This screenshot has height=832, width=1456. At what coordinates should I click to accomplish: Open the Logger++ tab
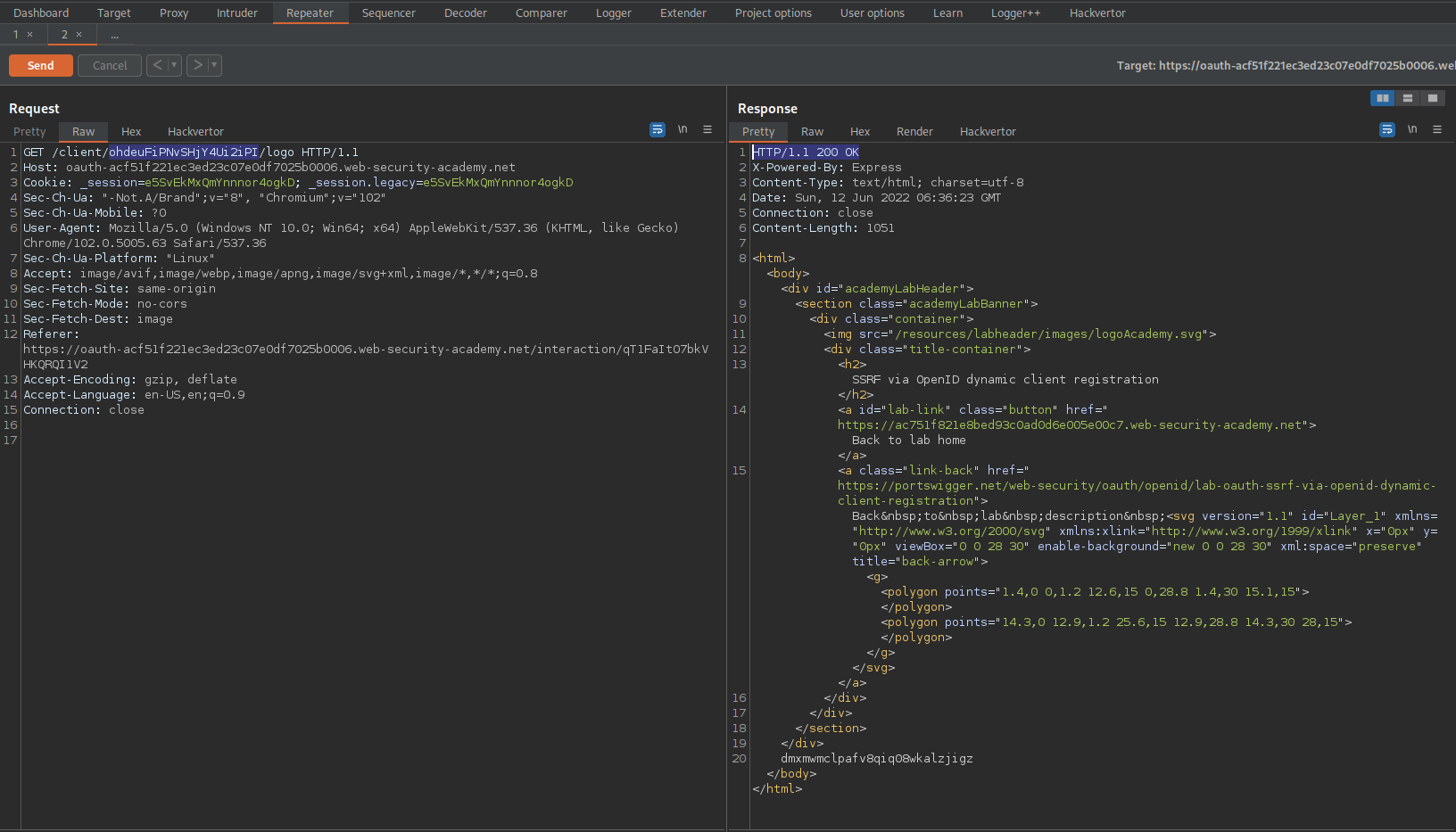[1016, 12]
